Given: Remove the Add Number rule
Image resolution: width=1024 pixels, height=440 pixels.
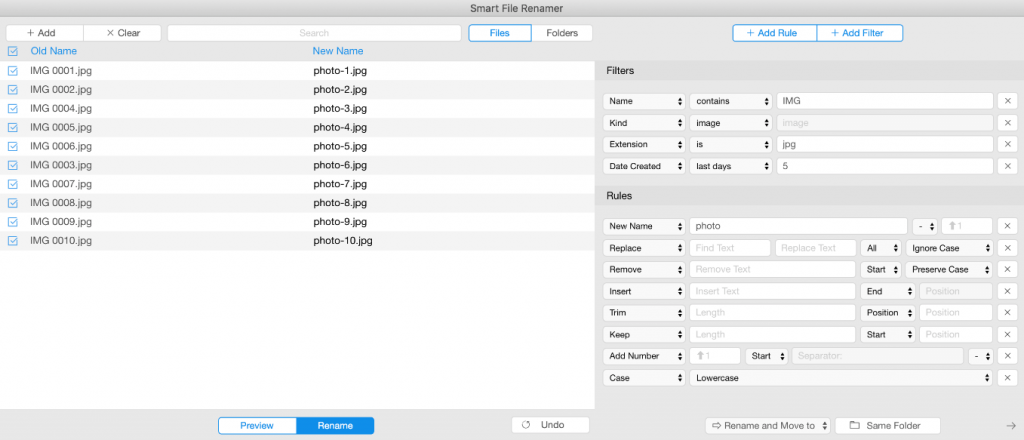Looking at the screenshot, I should pos(1007,356).
